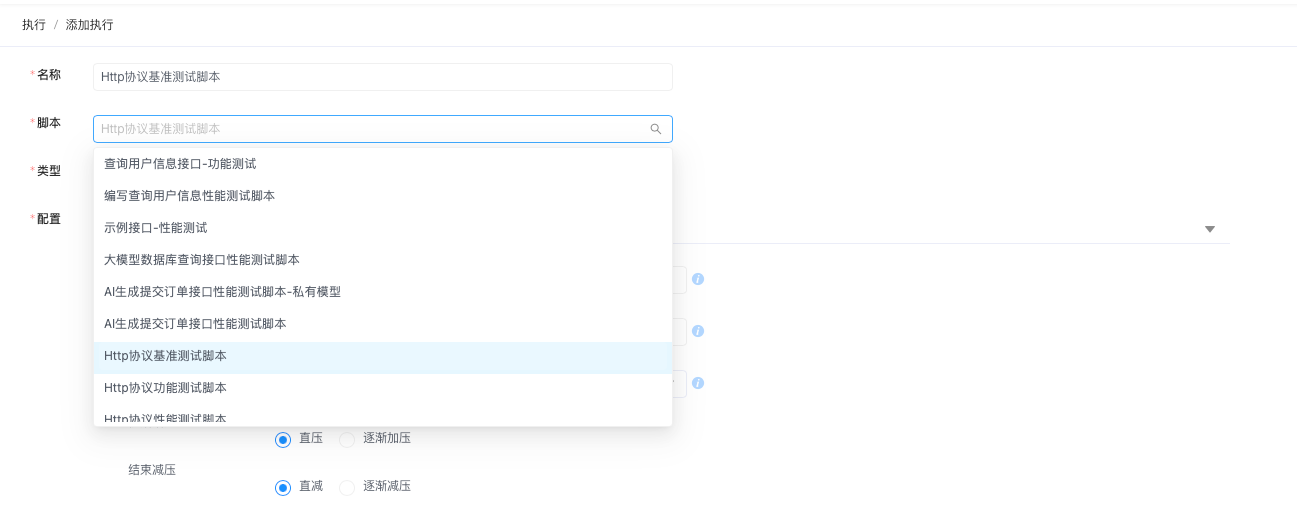Choose Http协议功能测试脚本 from the dropdown
The height and width of the screenshot is (512, 1297).
click(383, 388)
